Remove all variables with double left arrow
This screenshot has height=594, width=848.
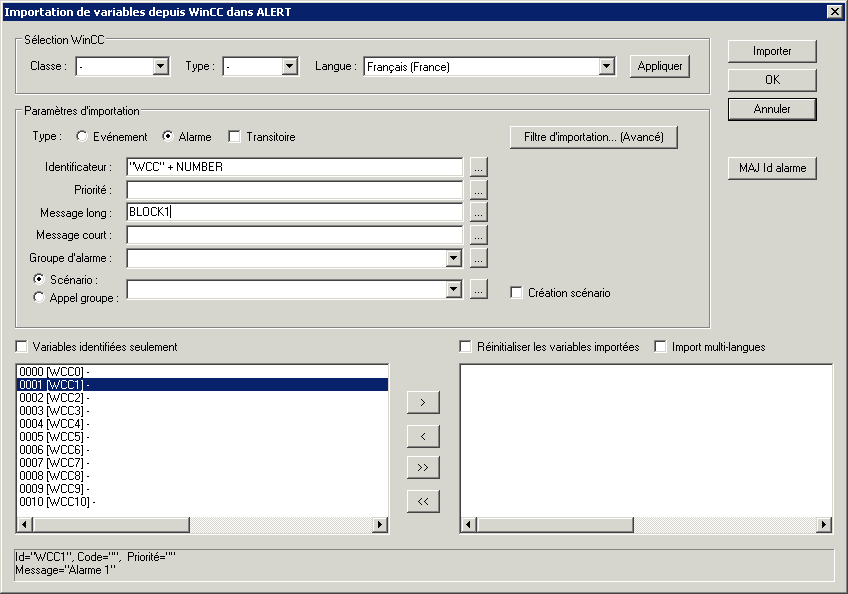[423, 501]
